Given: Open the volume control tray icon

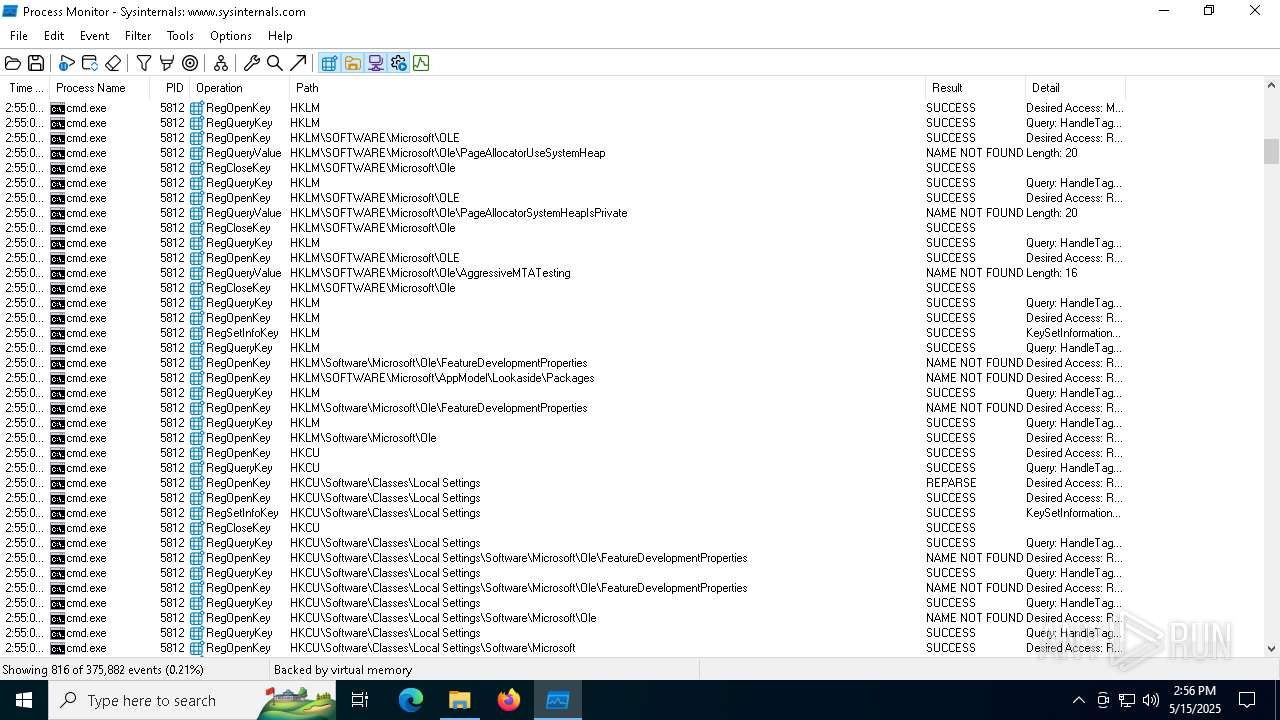Looking at the screenshot, I should click(1151, 700).
